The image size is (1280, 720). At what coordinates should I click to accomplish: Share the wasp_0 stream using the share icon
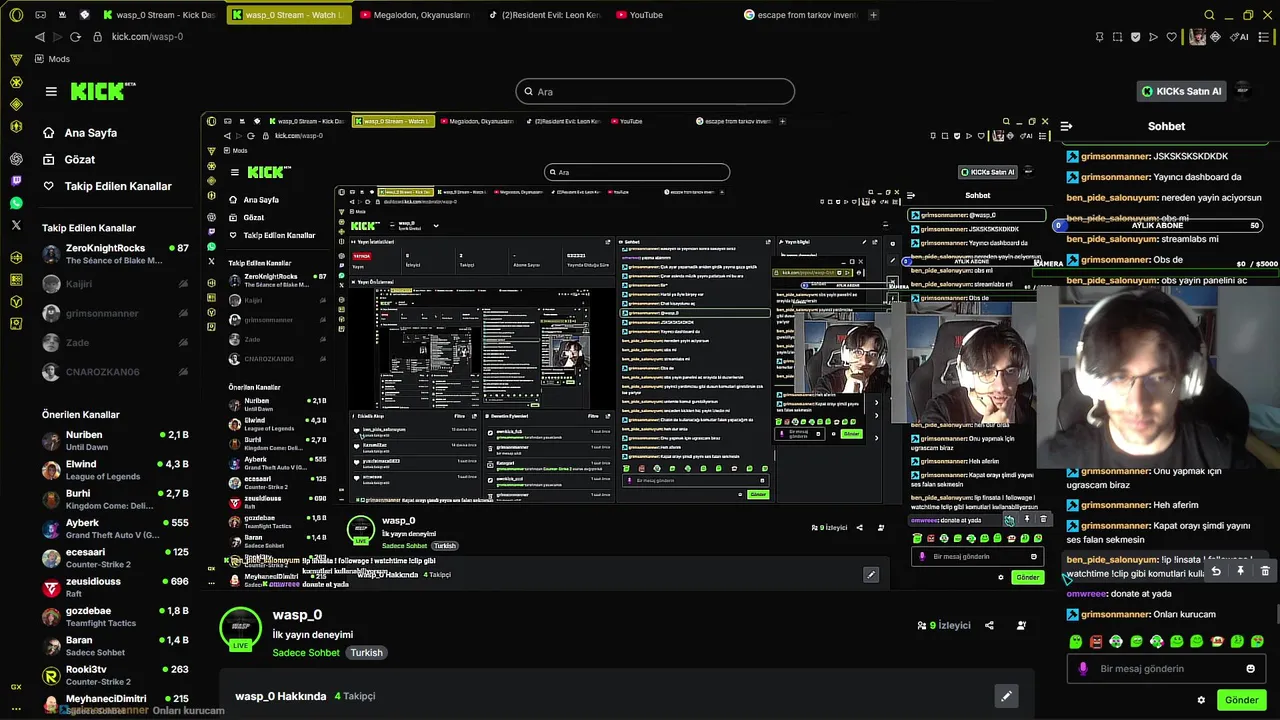[x=989, y=626]
